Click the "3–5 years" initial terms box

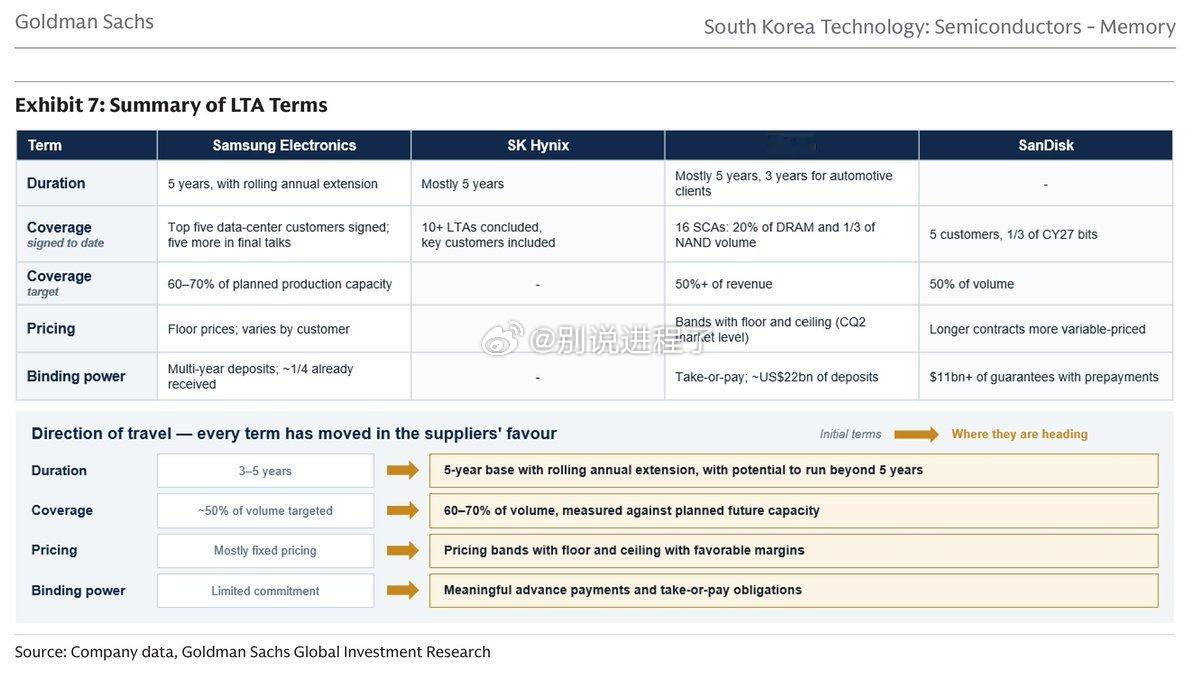point(265,471)
